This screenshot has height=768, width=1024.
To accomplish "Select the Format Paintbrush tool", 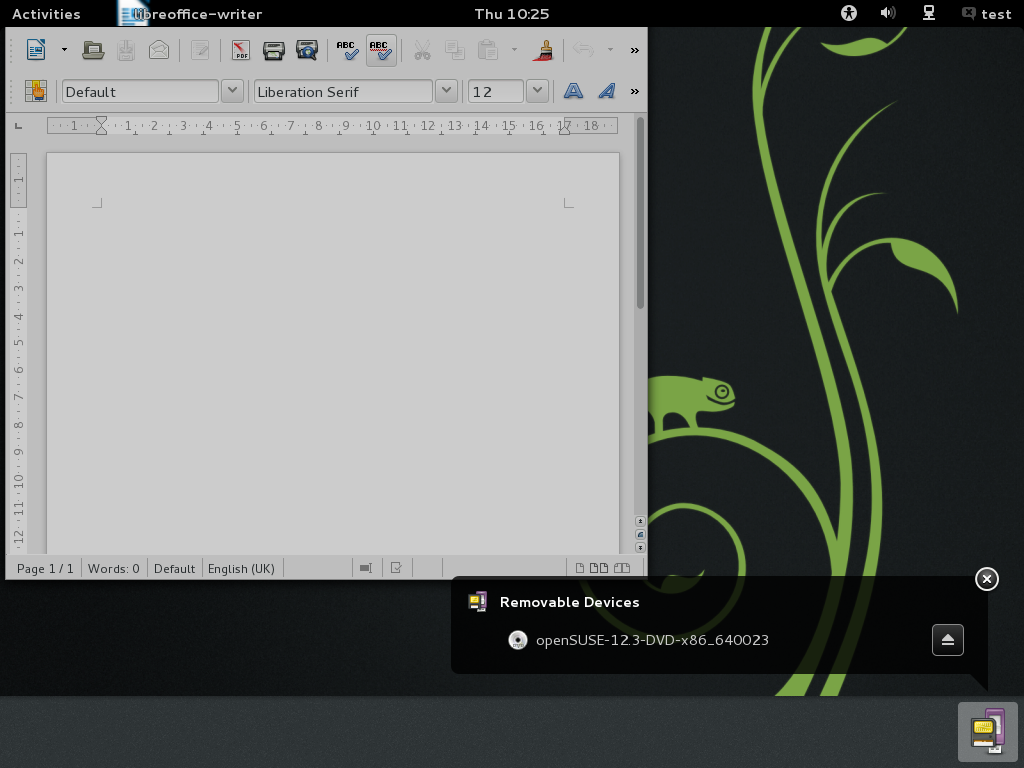I will (x=543, y=50).
